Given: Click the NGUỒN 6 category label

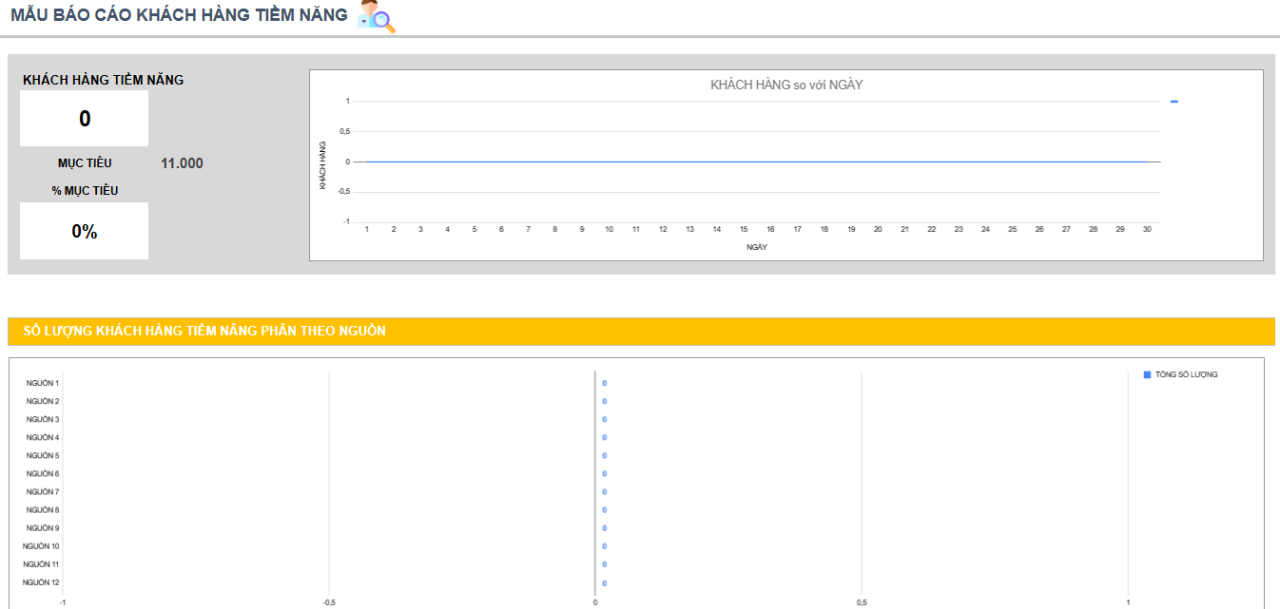Looking at the screenshot, I should 42,473.
